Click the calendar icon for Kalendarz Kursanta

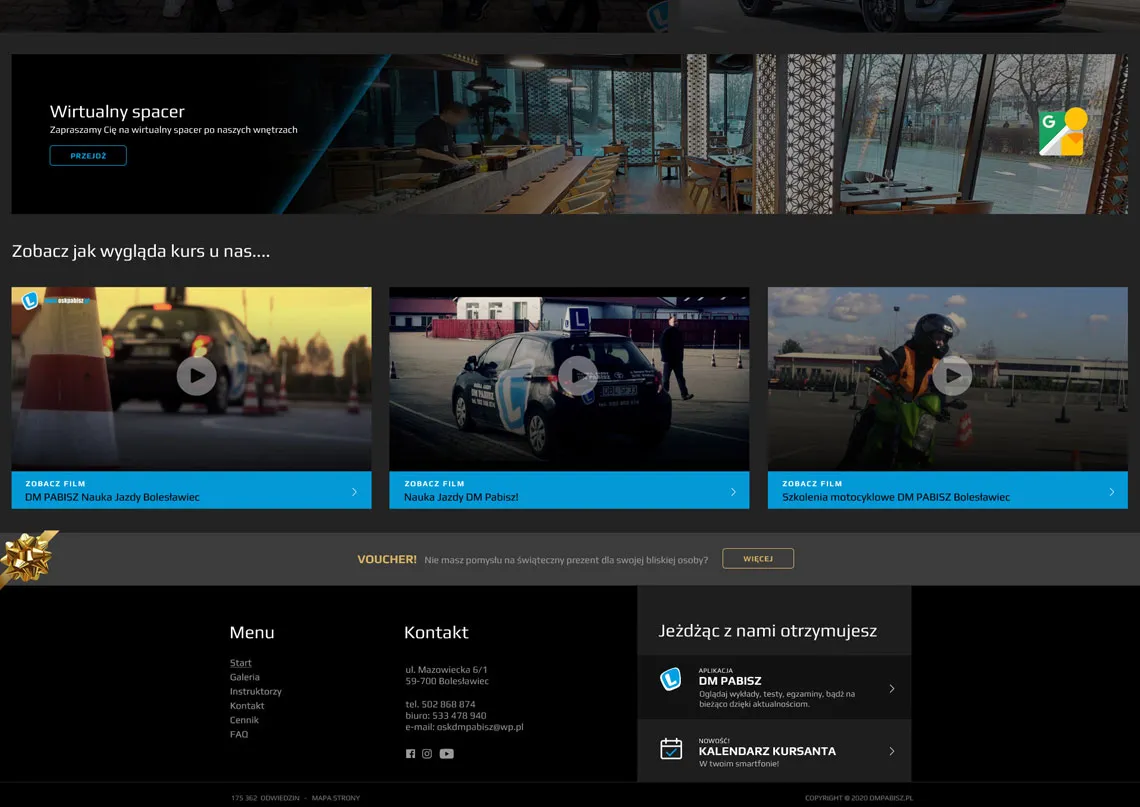tap(671, 749)
